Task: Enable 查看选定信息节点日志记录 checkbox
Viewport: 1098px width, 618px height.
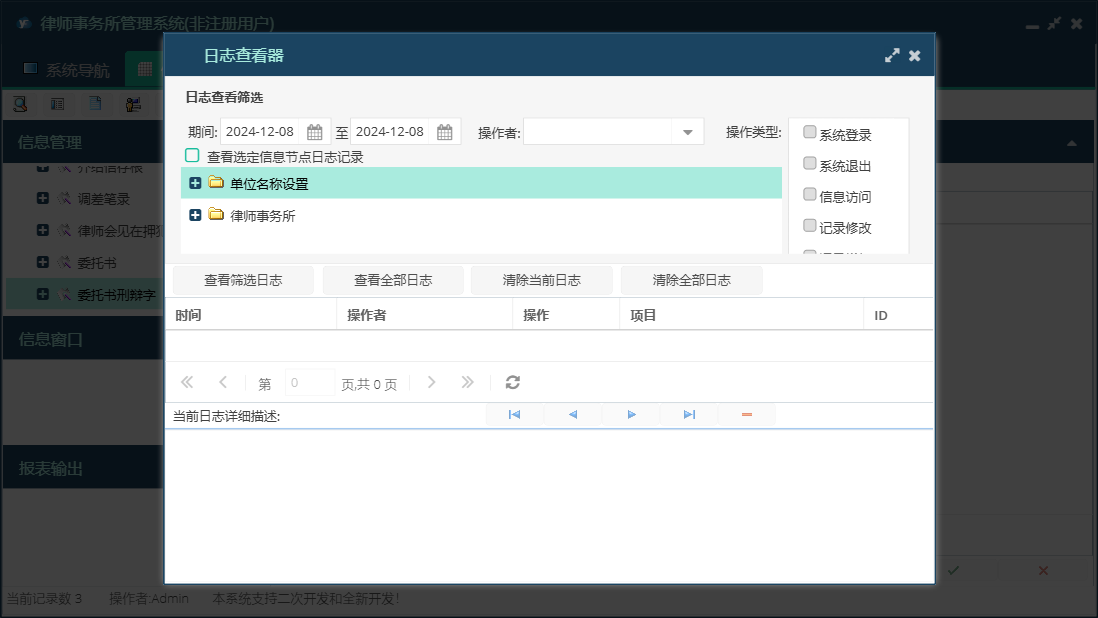Action: tap(192, 156)
